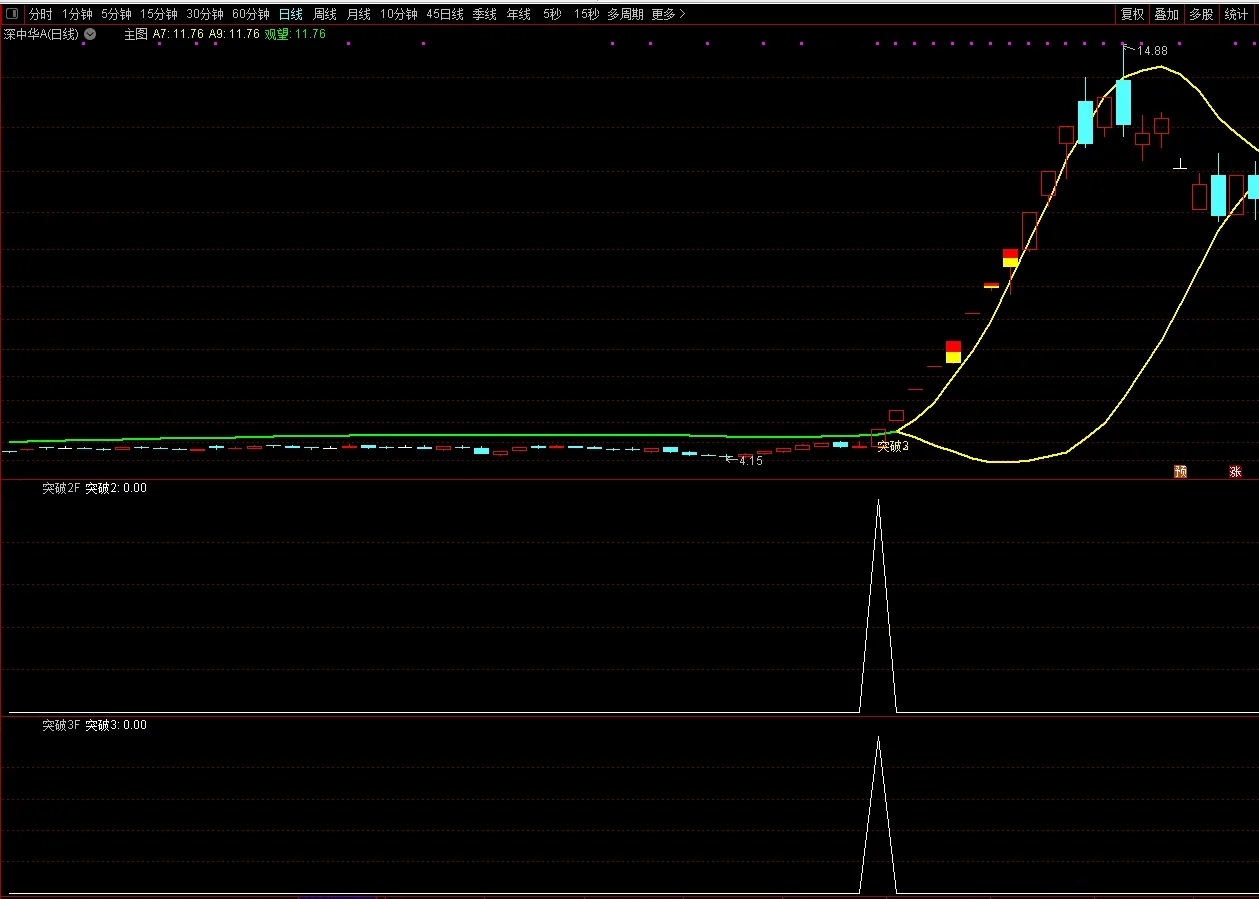Click the 4.15 low price marker
Screen dimensions: 1259x899
click(750, 461)
